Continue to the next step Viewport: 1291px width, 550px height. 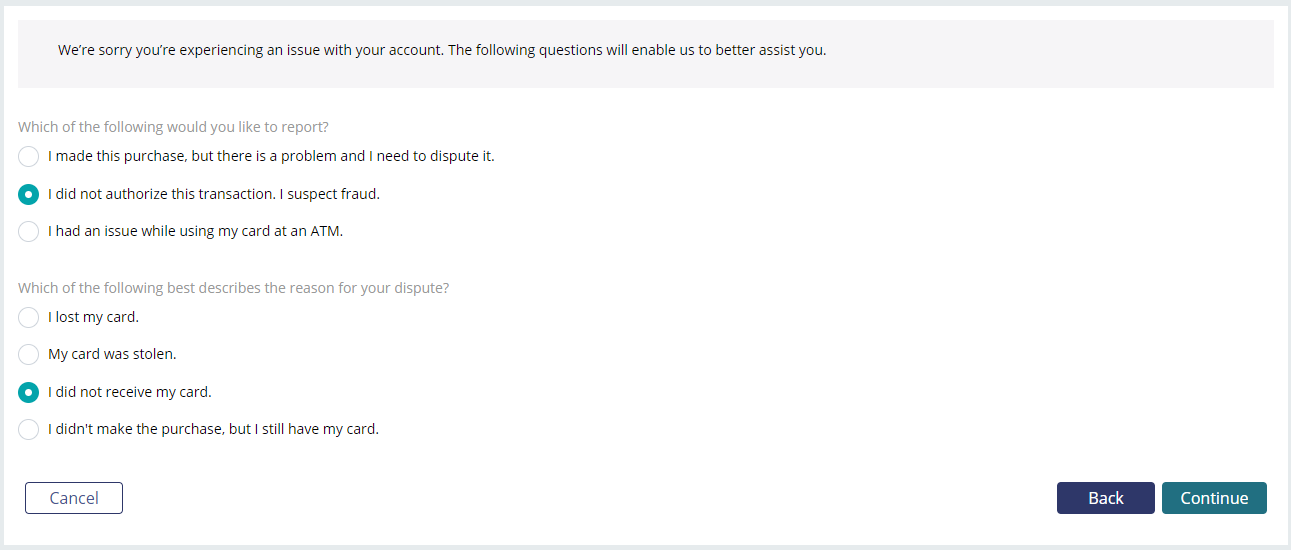pos(1214,498)
